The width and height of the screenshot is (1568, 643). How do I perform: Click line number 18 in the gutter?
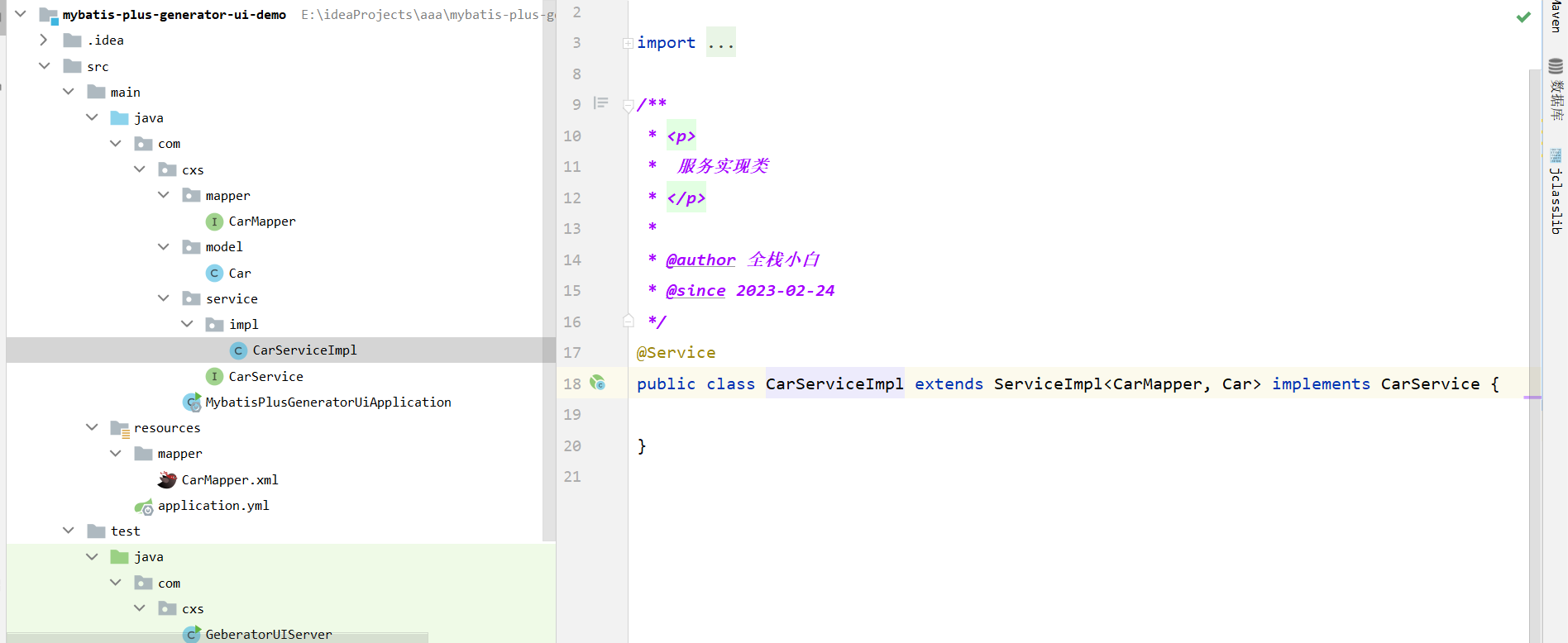(572, 383)
